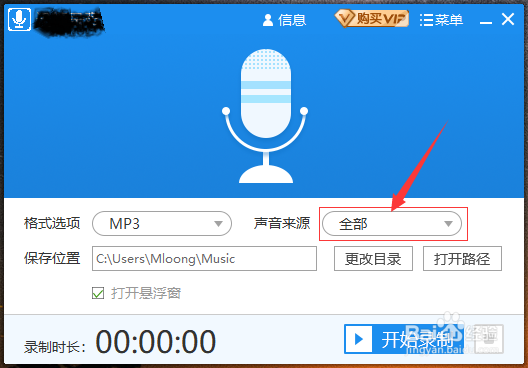528x368 pixels.
Task: Toggle the 打开悬浮窗 checkbox
Action: (98, 293)
